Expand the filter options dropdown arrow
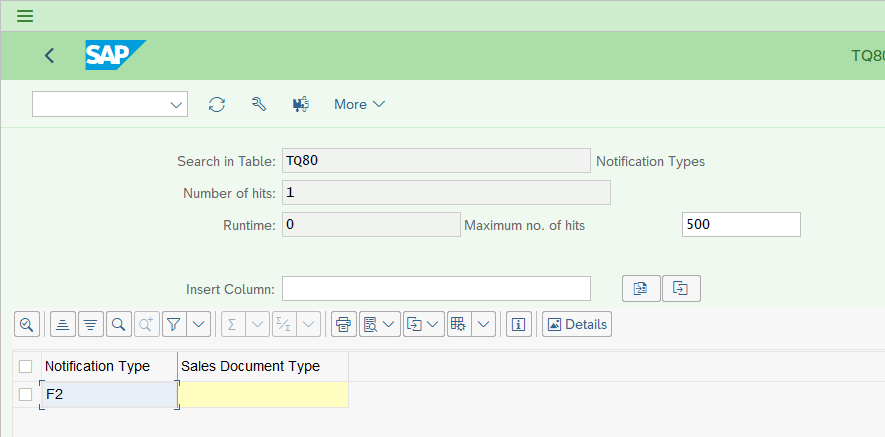The width and height of the screenshot is (885, 437). [198, 324]
